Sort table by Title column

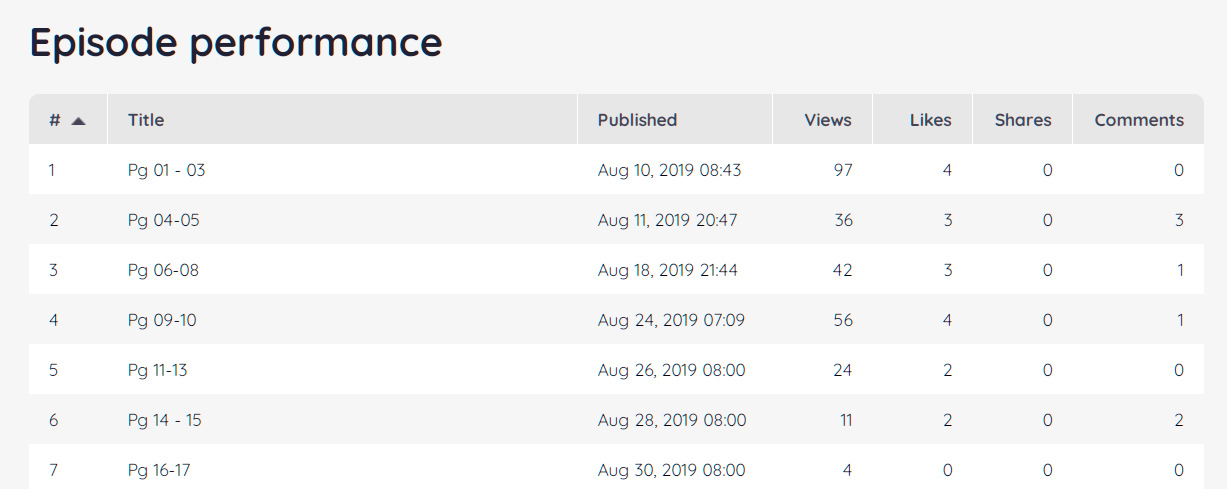pyautogui.click(x=146, y=120)
